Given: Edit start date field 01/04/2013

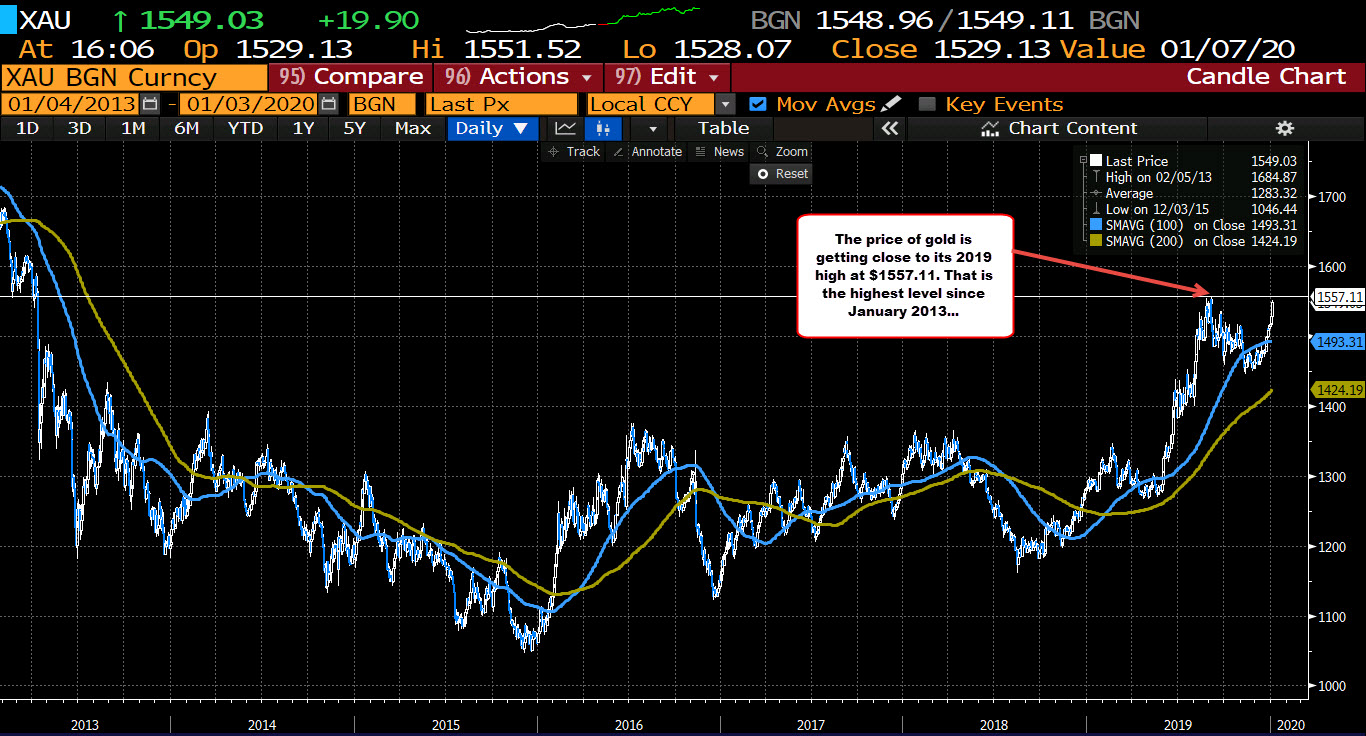Looking at the screenshot, I should tap(71, 104).
